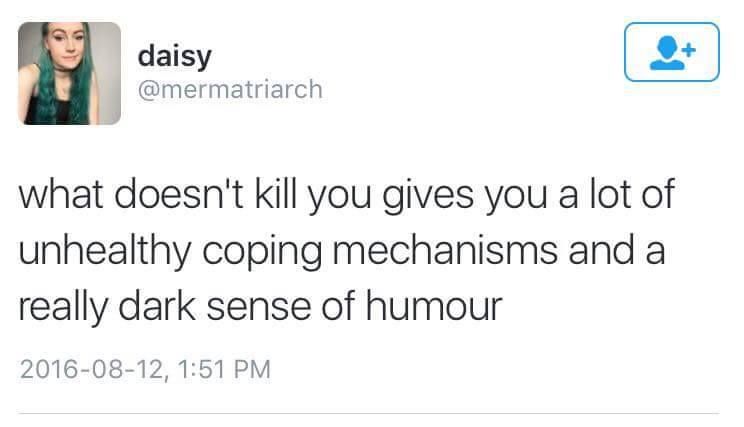This screenshot has width=744, height=427.
Task: Click the date '2016-08-12' portion
Action: [91, 369]
